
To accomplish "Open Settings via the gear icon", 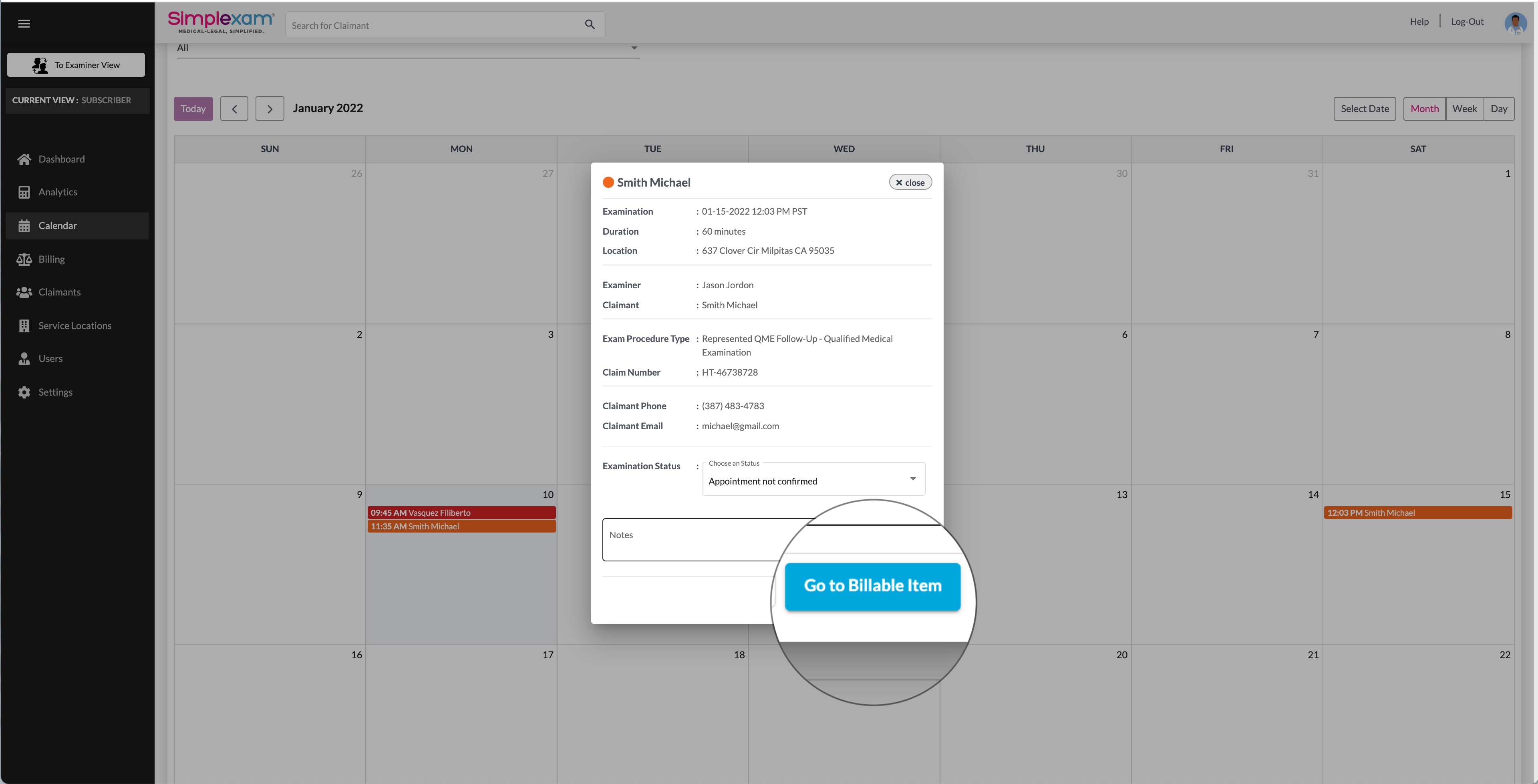I will pyautogui.click(x=24, y=392).
